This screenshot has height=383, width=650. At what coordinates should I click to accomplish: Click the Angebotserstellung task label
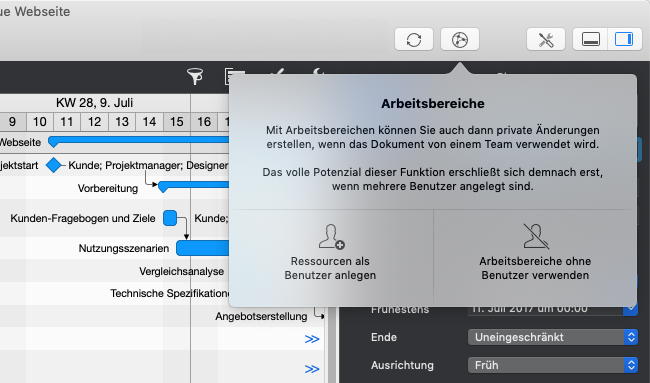261,316
